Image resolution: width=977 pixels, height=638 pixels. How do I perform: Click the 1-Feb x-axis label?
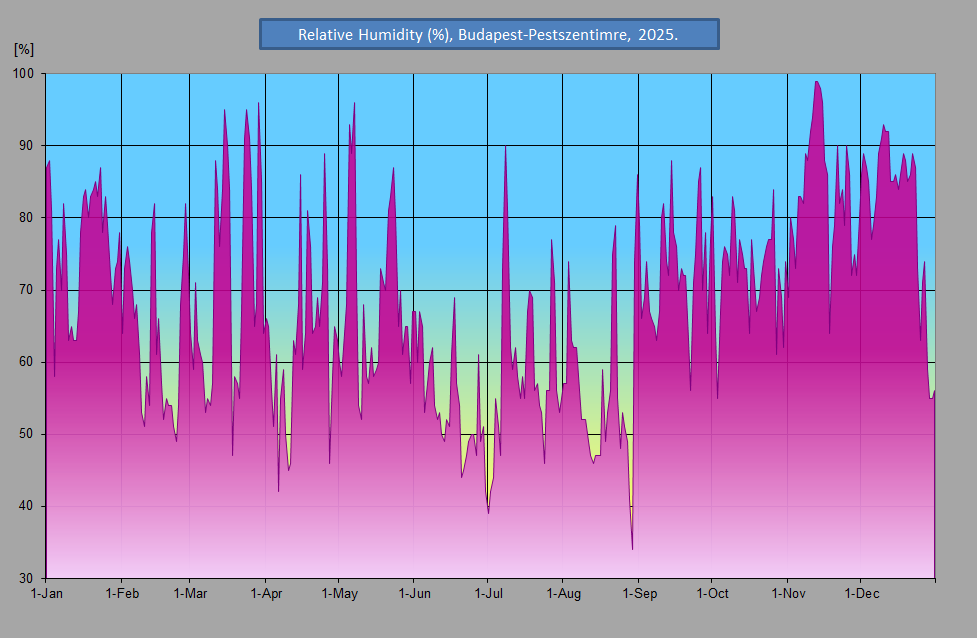tap(122, 593)
